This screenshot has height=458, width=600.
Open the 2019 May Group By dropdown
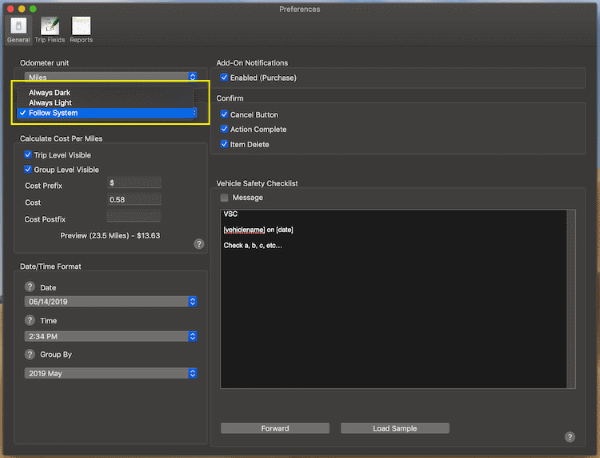[110, 373]
